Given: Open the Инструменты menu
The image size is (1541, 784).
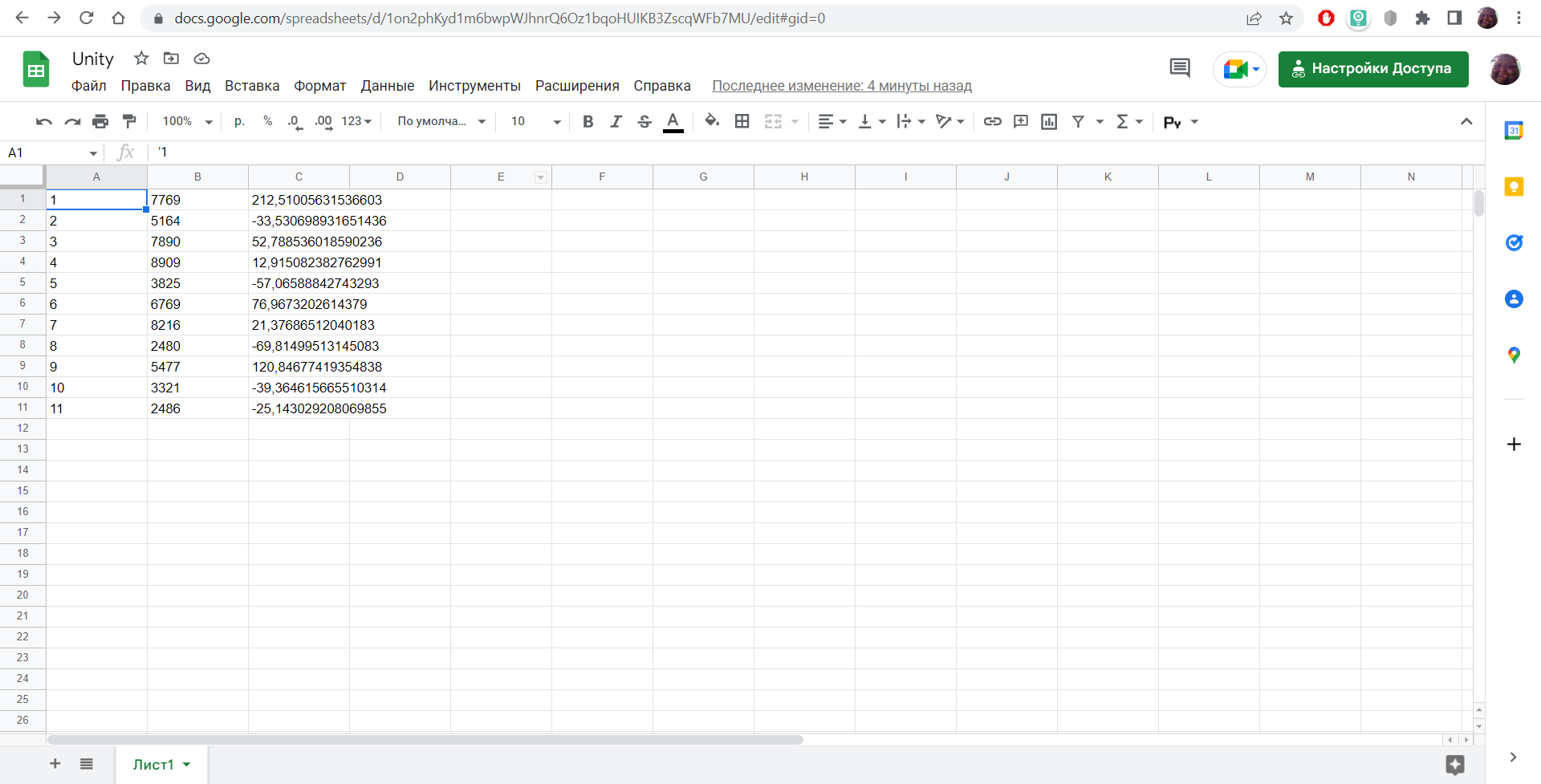Looking at the screenshot, I should click(474, 86).
